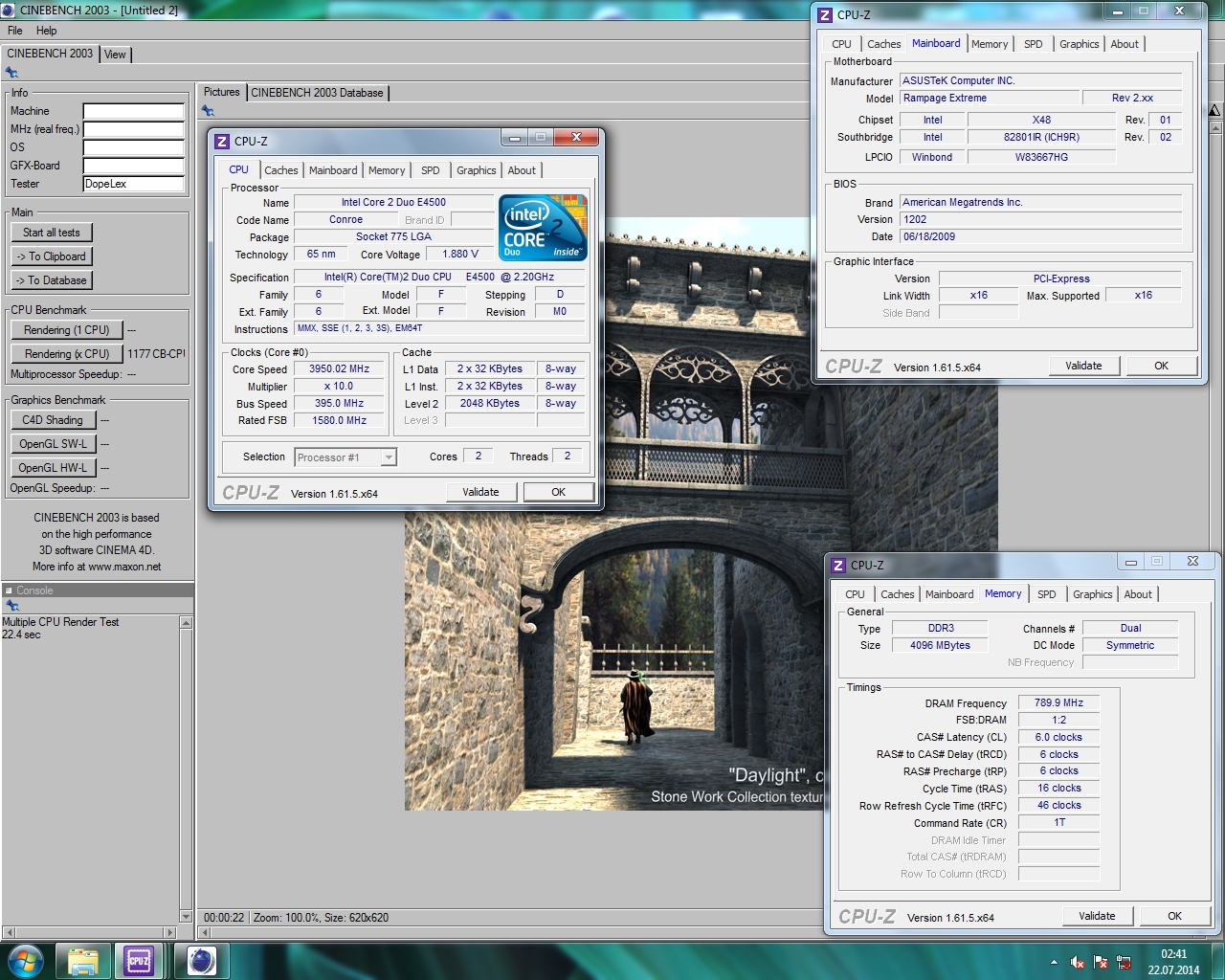Viewport: 1225px width, 980px height.
Task: Open File menu
Action: 15,31
